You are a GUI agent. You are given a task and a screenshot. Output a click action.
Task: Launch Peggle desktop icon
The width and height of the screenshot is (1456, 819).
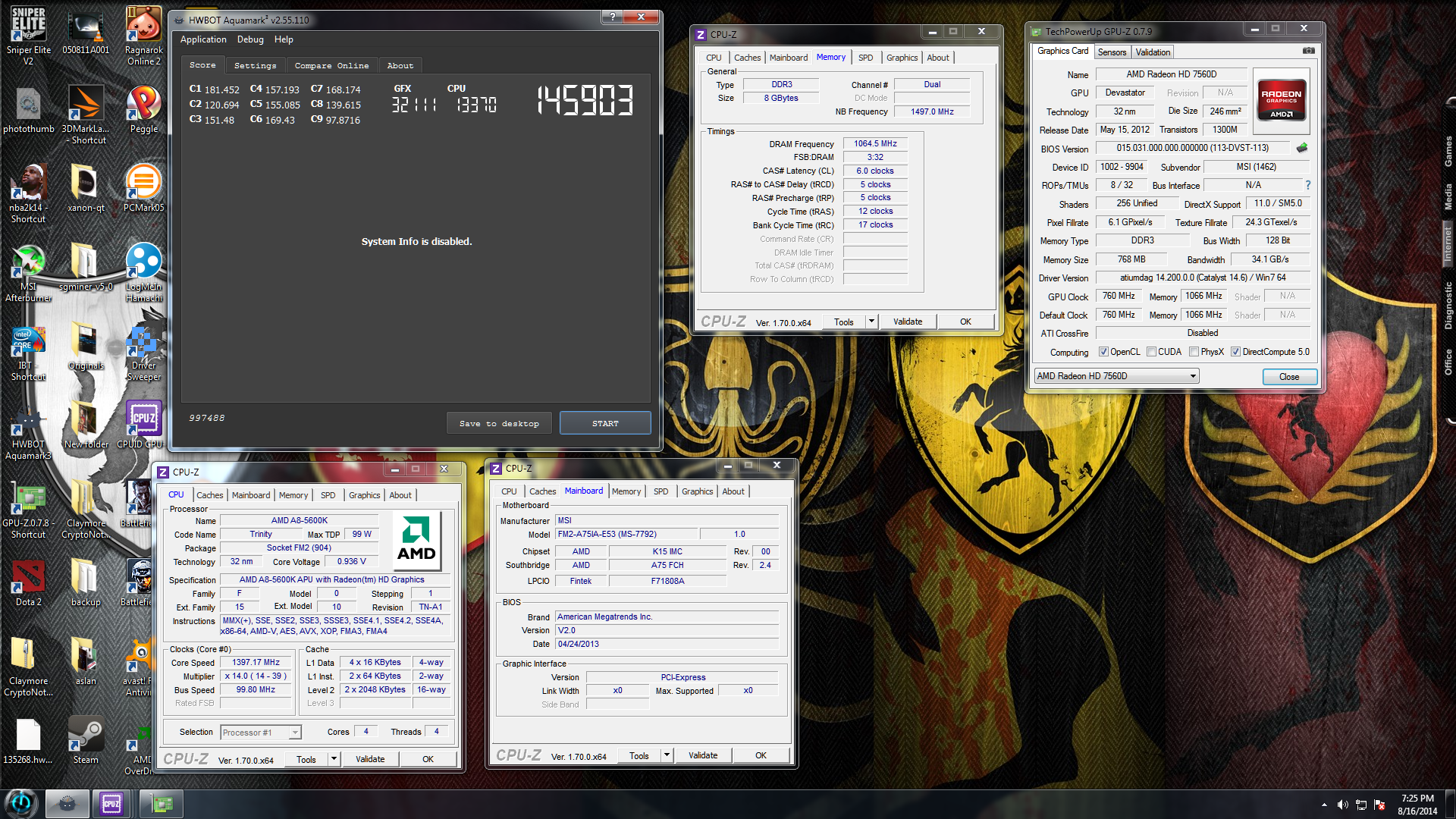[x=143, y=109]
